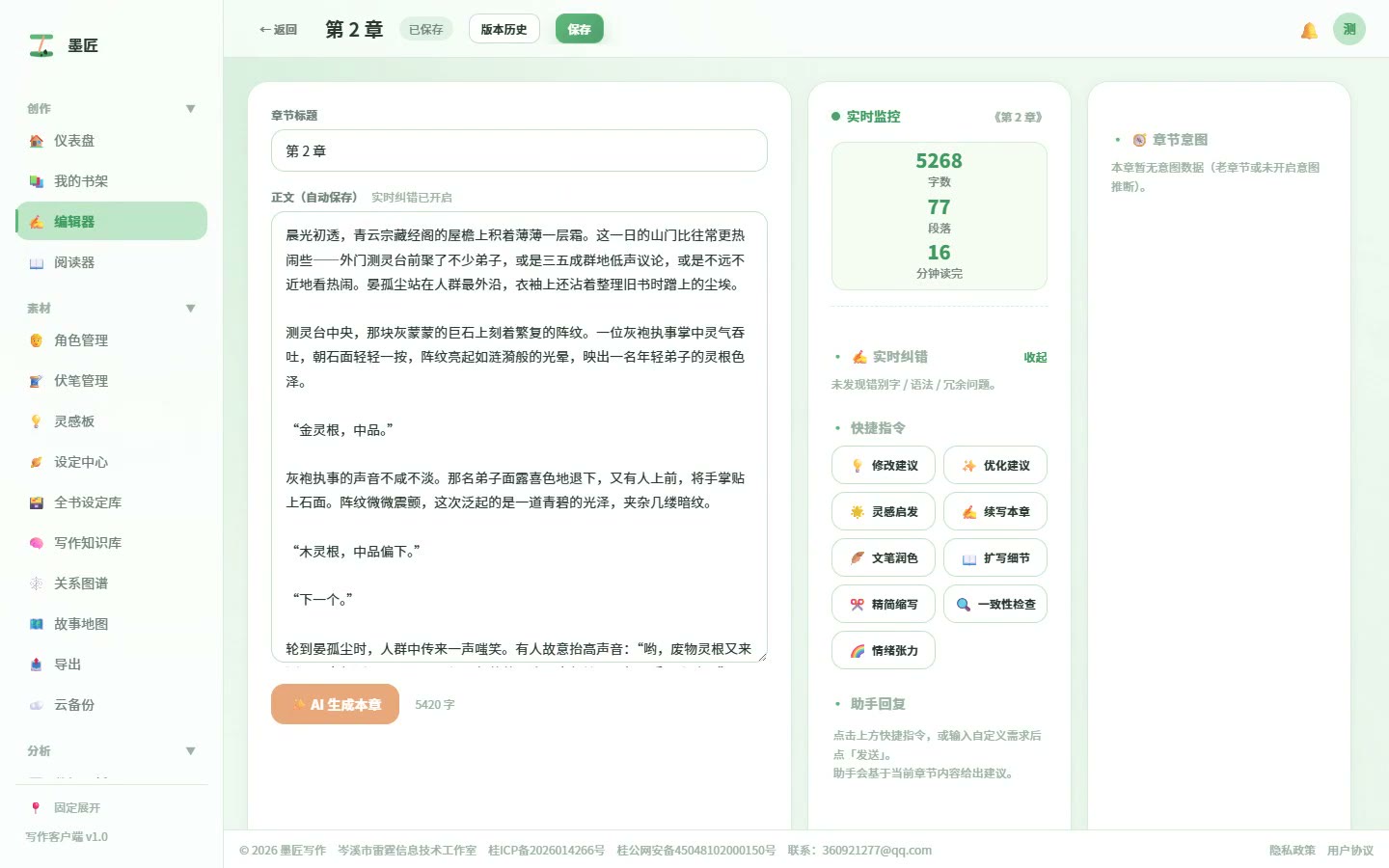Toggle 固定展开 pin in sidebar

point(36,808)
